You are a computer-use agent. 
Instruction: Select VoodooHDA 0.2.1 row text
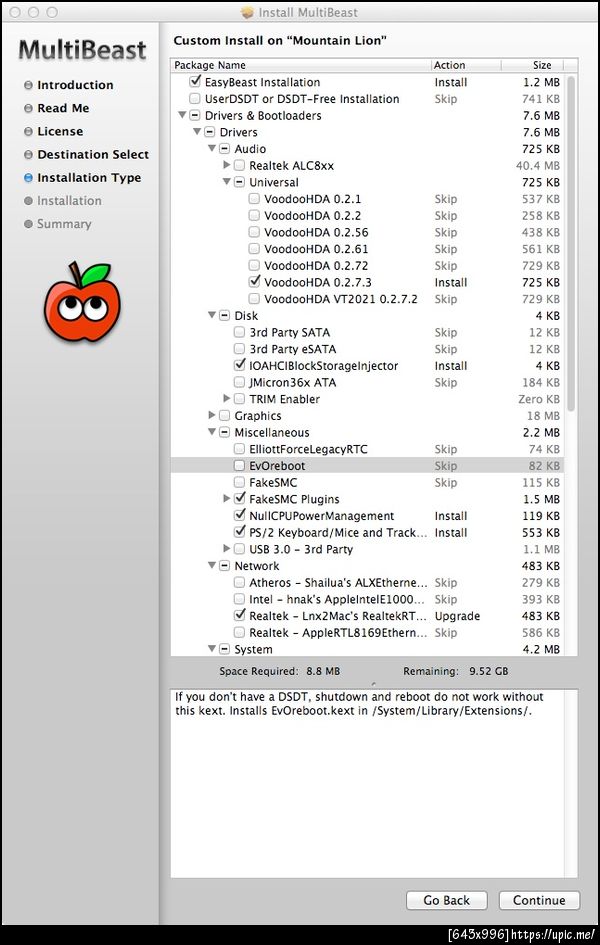313,199
